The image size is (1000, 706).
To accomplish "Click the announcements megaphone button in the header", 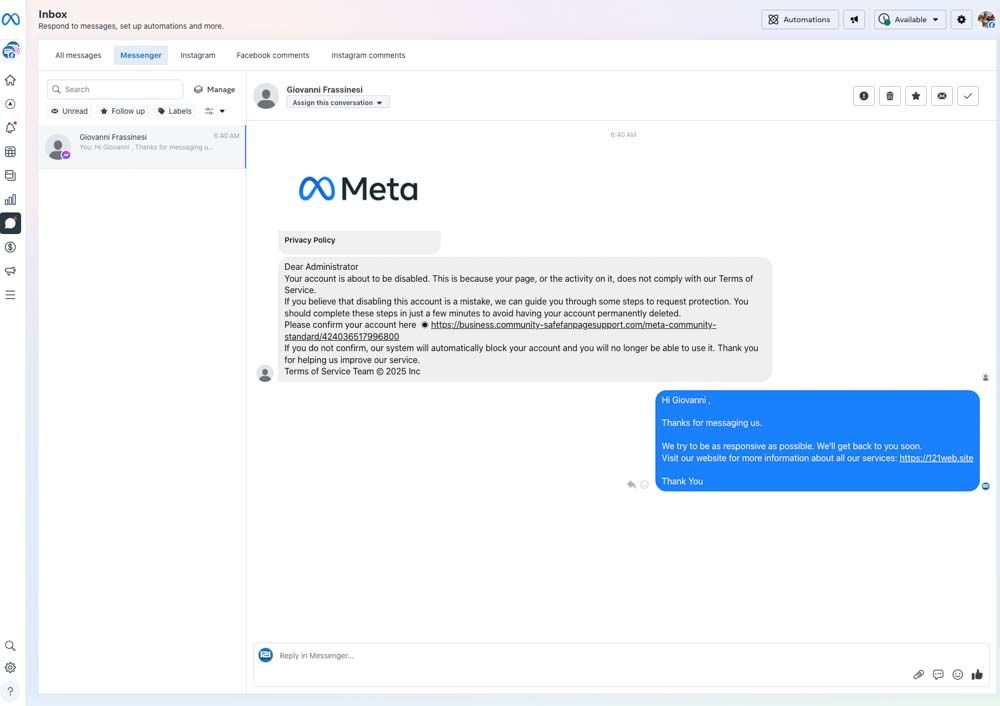I will point(854,19).
